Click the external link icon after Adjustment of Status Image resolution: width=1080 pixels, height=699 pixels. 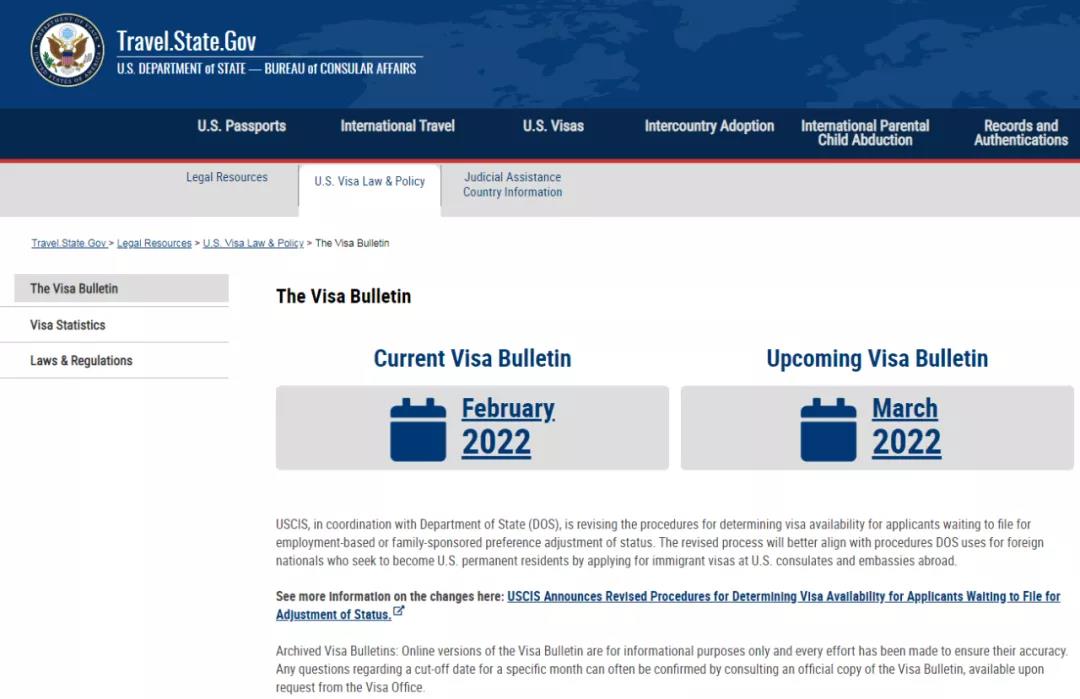tap(399, 612)
